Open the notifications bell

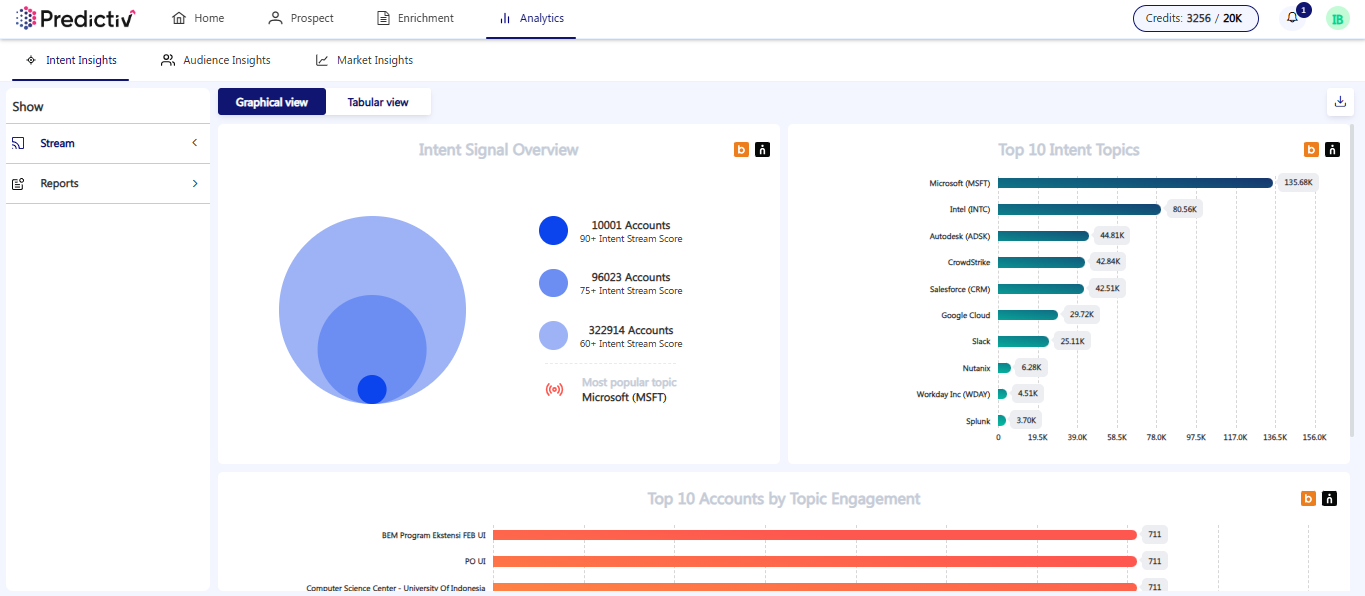click(x=1293, y=18)
